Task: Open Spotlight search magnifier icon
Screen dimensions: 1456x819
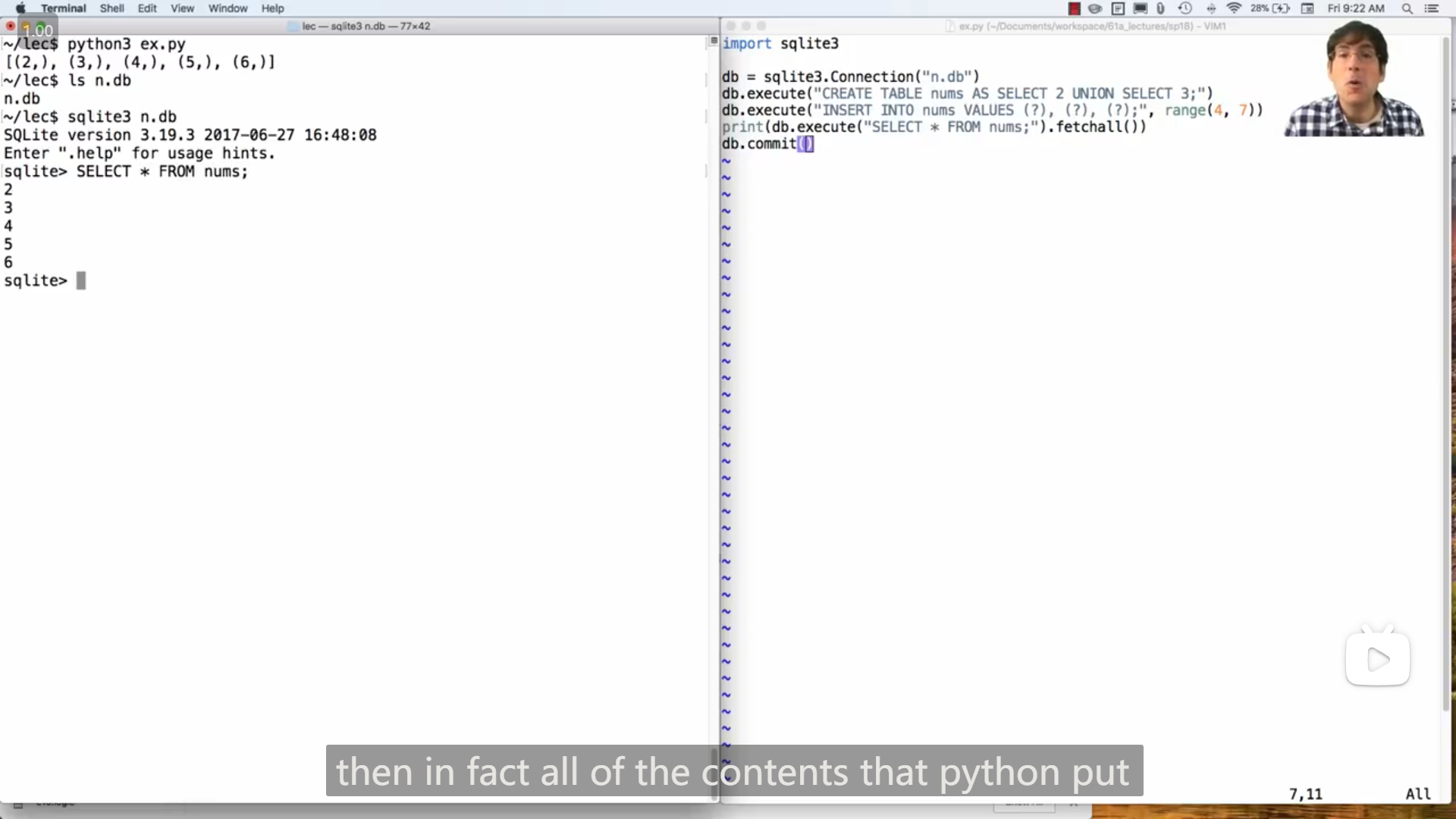Action: 1407,8
